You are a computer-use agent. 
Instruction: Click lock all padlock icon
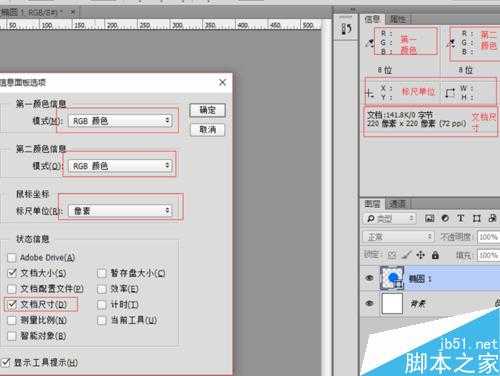coord(435,255)
